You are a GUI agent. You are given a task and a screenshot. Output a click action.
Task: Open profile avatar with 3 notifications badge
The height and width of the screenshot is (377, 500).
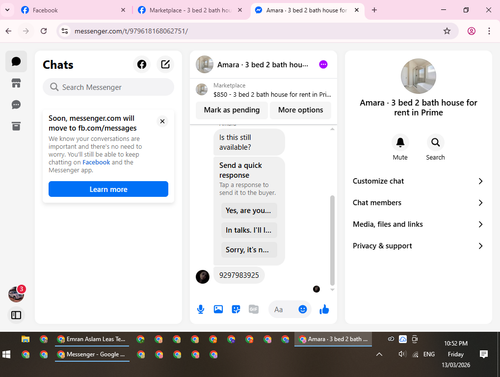(x=16, y=294)
